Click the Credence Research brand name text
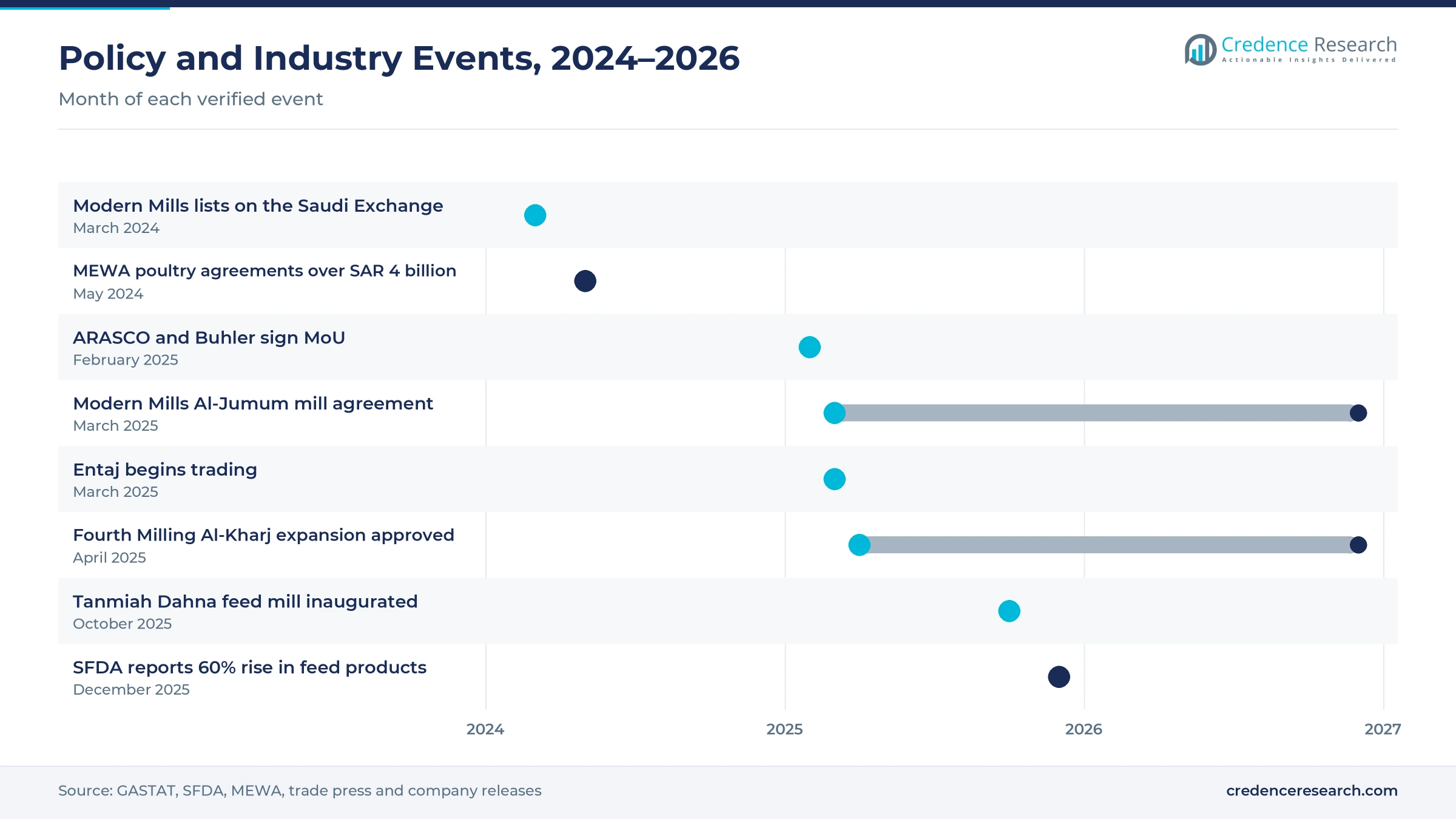Screen dimensions: 1456x819 (x=1309, y=44)
